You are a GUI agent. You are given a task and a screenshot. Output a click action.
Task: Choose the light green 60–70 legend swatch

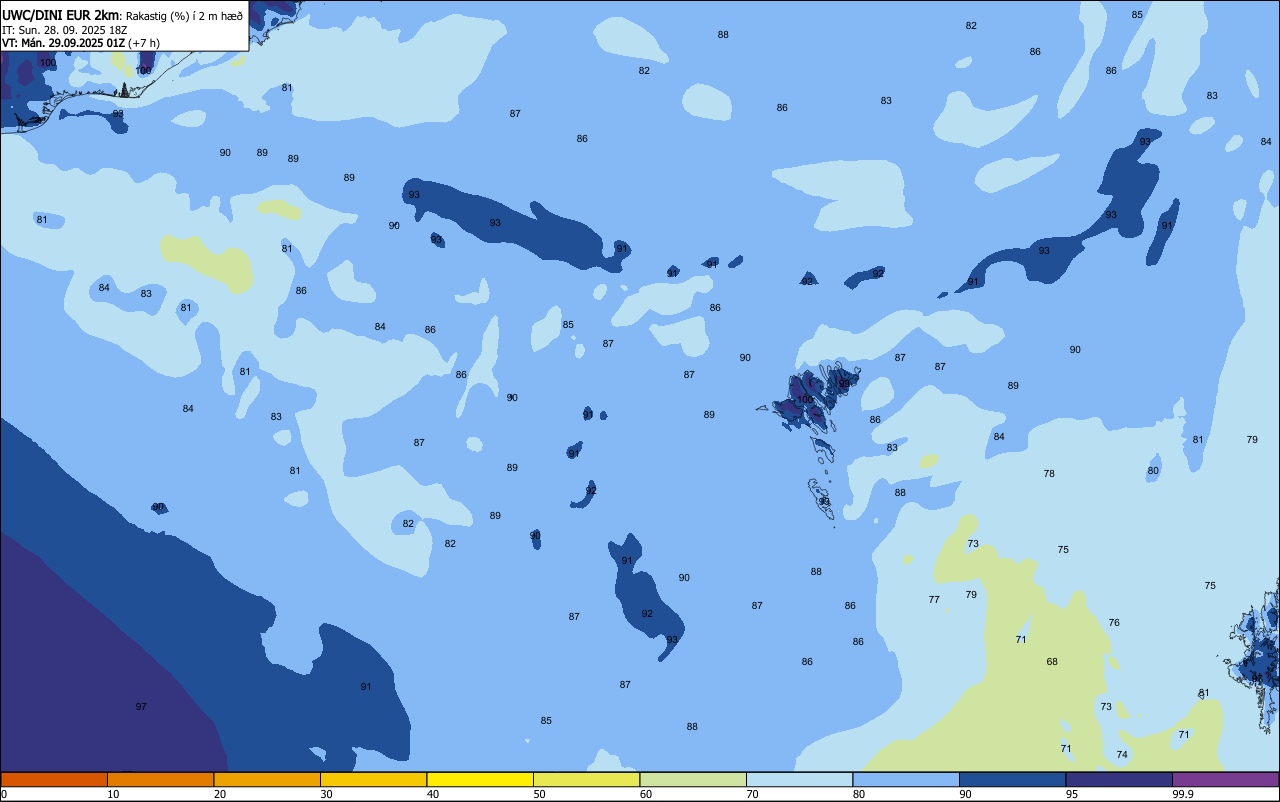click(693, 779)
